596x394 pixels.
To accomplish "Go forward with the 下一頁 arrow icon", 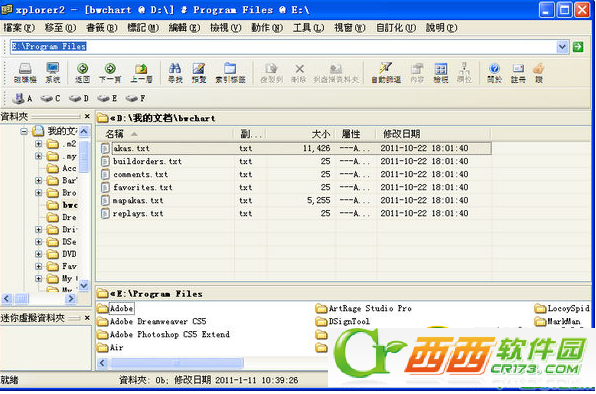I will click(x=110, y=72).
